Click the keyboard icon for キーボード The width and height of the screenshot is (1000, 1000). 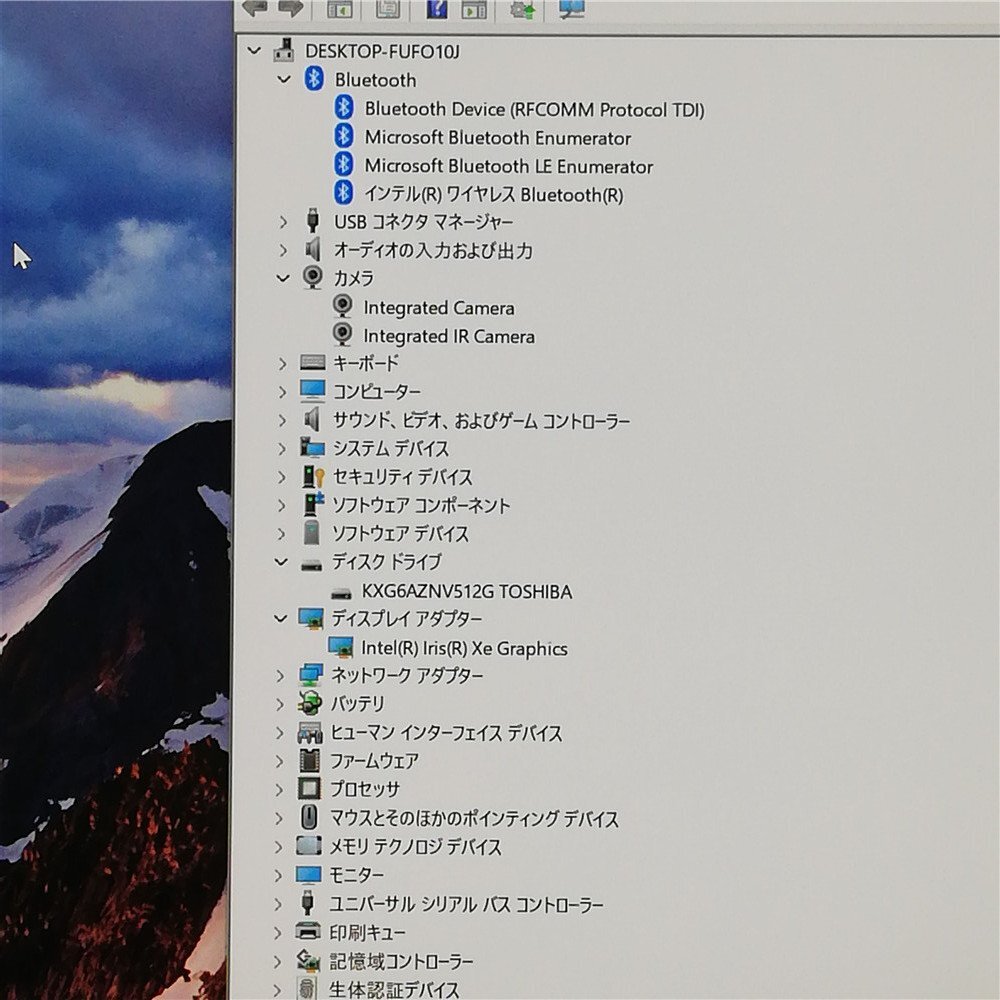(x=312, y=362)
